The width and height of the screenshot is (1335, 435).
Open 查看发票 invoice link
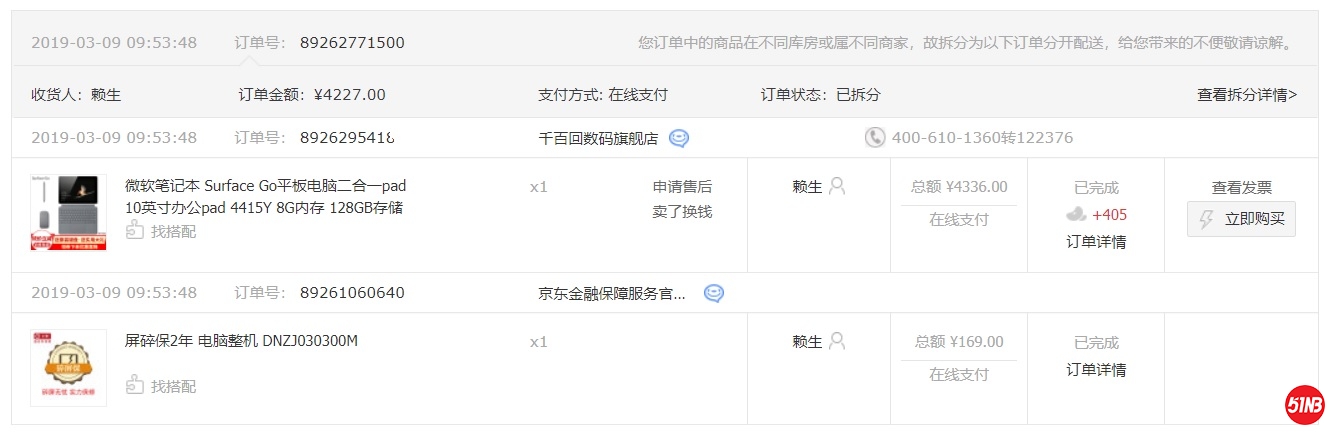point(1241,187)
